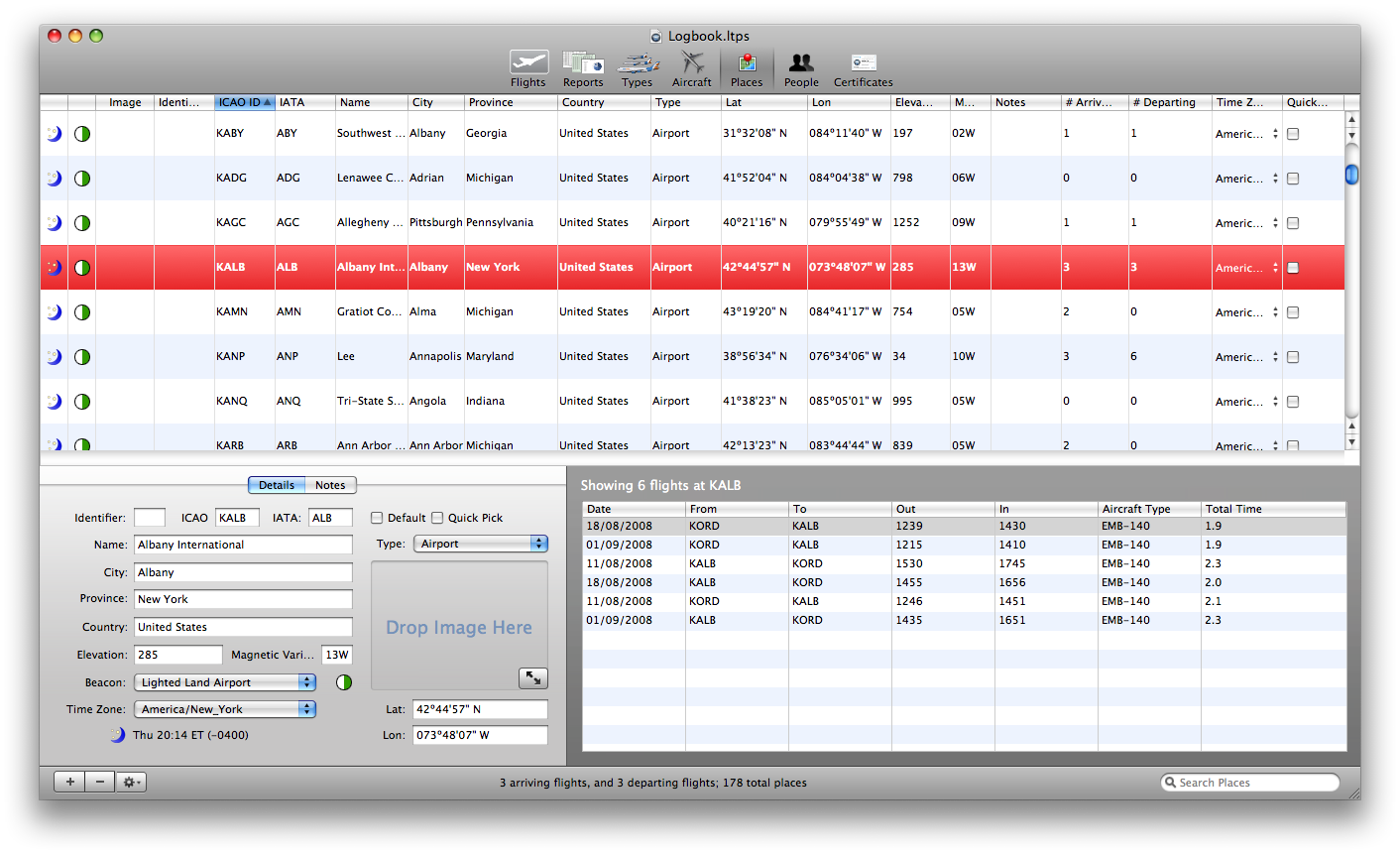This screenshot has width=1400, height=854.
Task: Sort places by # Departing column header
Action: (x=1170, y=102)
